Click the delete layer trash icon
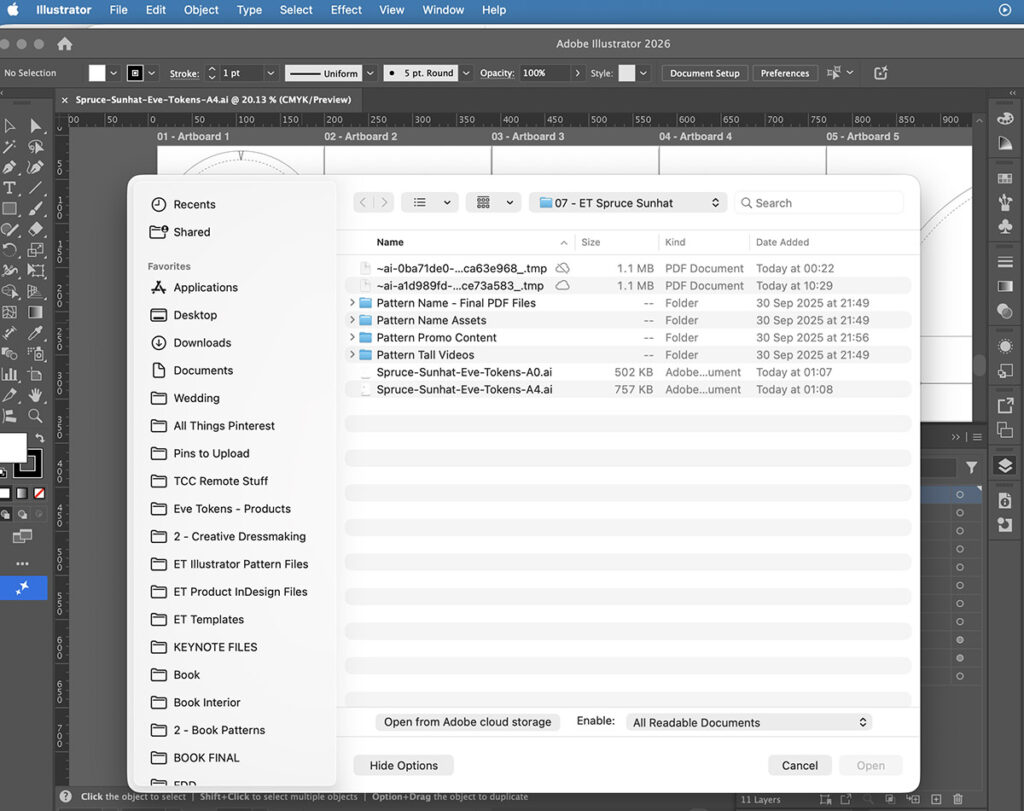This screenshot has width=1024, height=811. pyautogui.click(x=958, y=799)
